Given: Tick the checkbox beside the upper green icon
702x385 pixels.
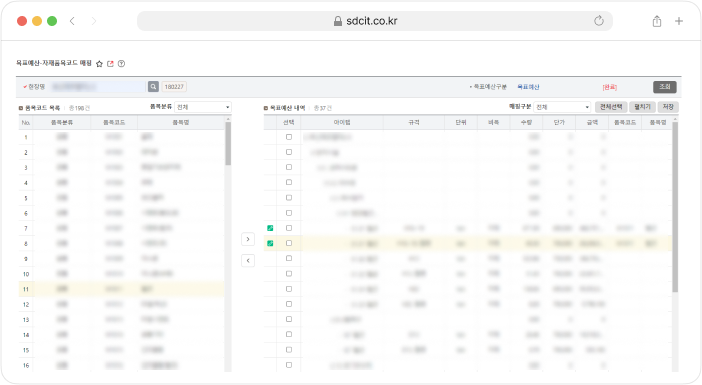Looking at the screenshot, I should coord(289,228).
